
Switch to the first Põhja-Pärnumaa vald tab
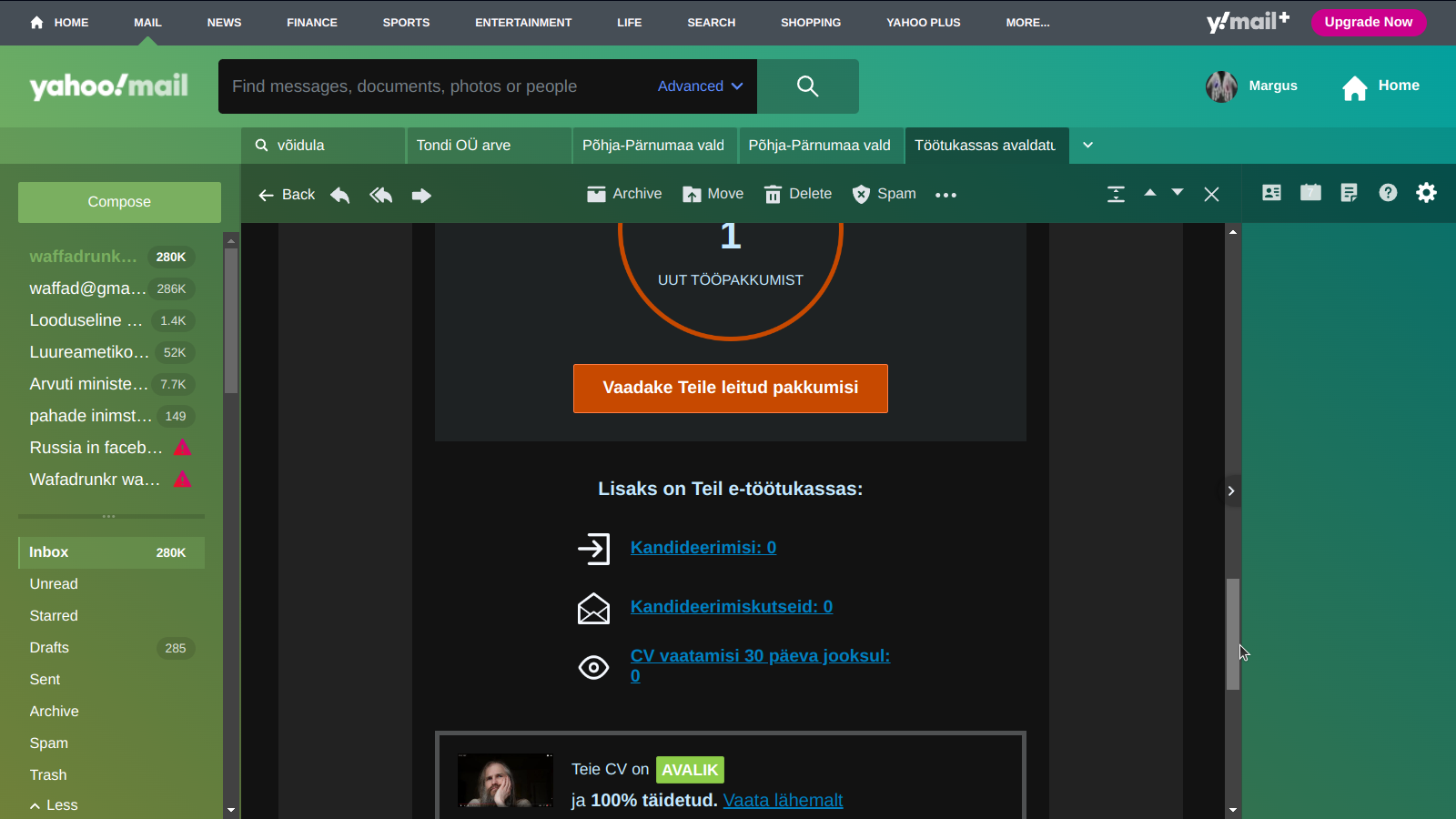(654, 146)
